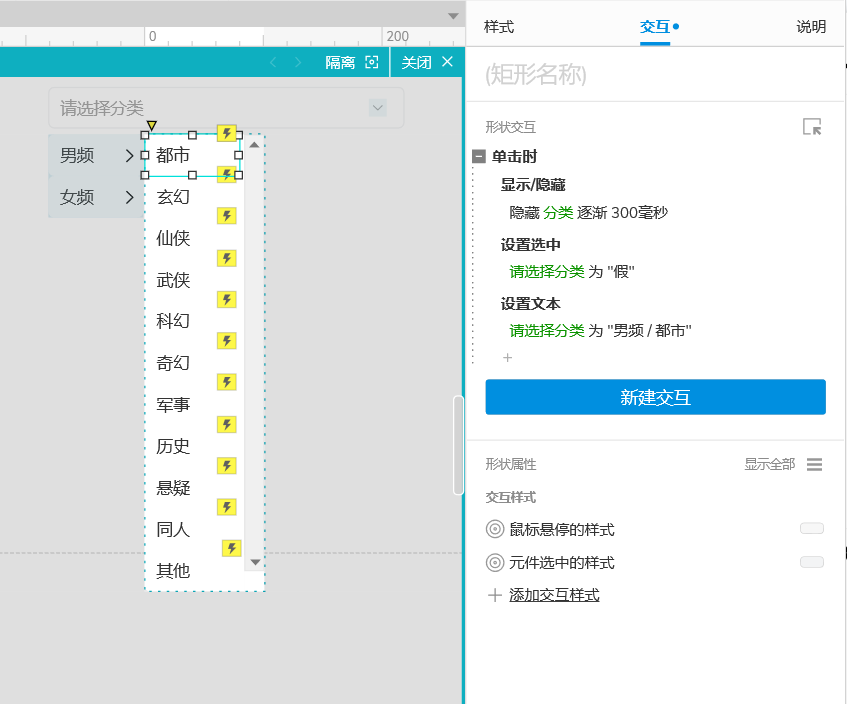Click the yellow origin marker above 都市
The width and height of the screenshot is (847, 704).
click(152, 126)
